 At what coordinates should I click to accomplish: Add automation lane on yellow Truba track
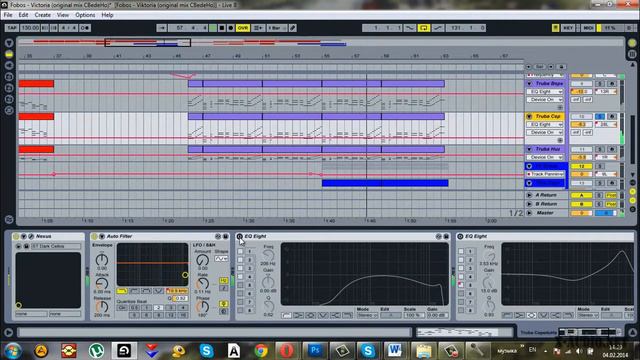[x=560, y=140]
